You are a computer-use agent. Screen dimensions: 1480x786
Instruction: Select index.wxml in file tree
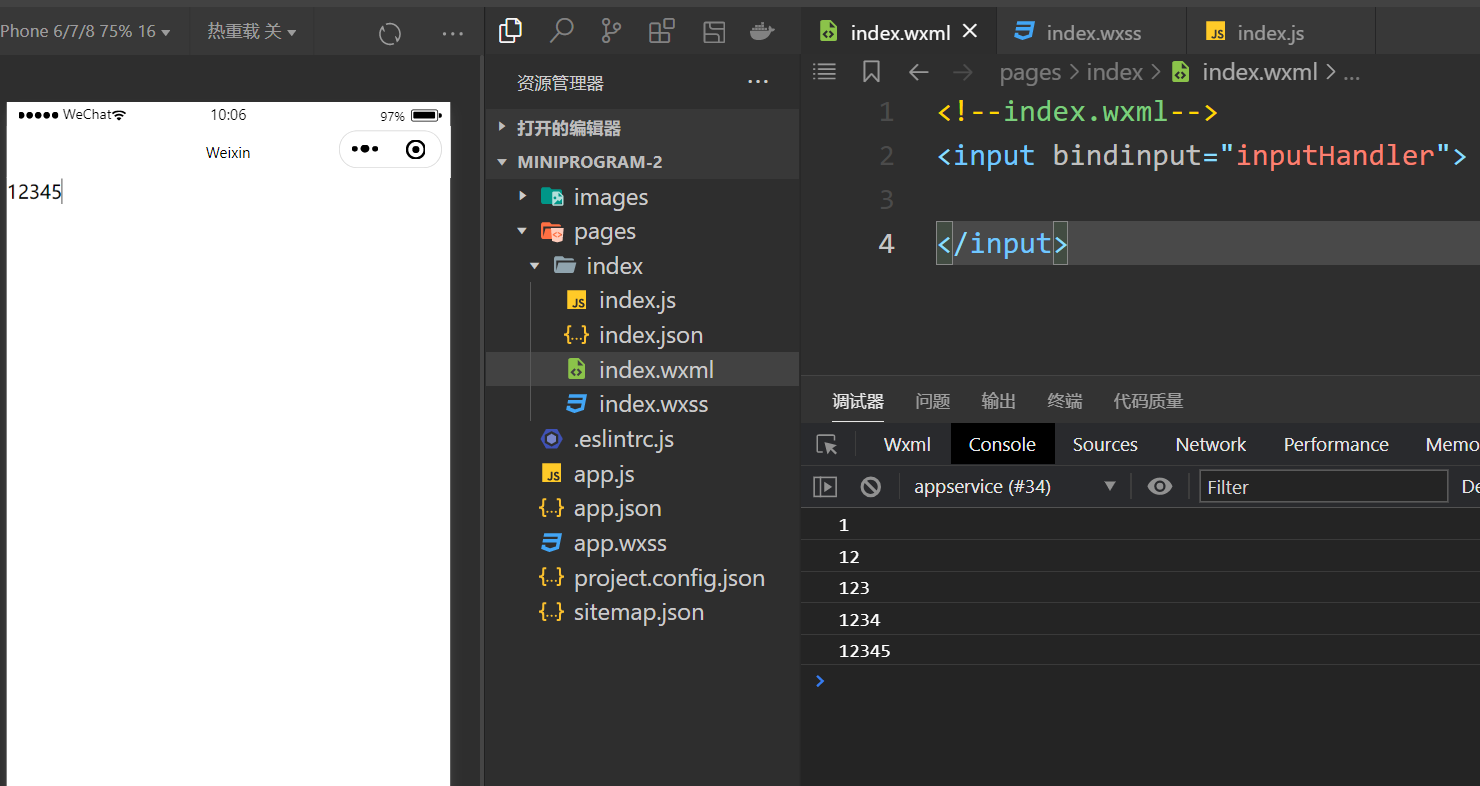642,370
